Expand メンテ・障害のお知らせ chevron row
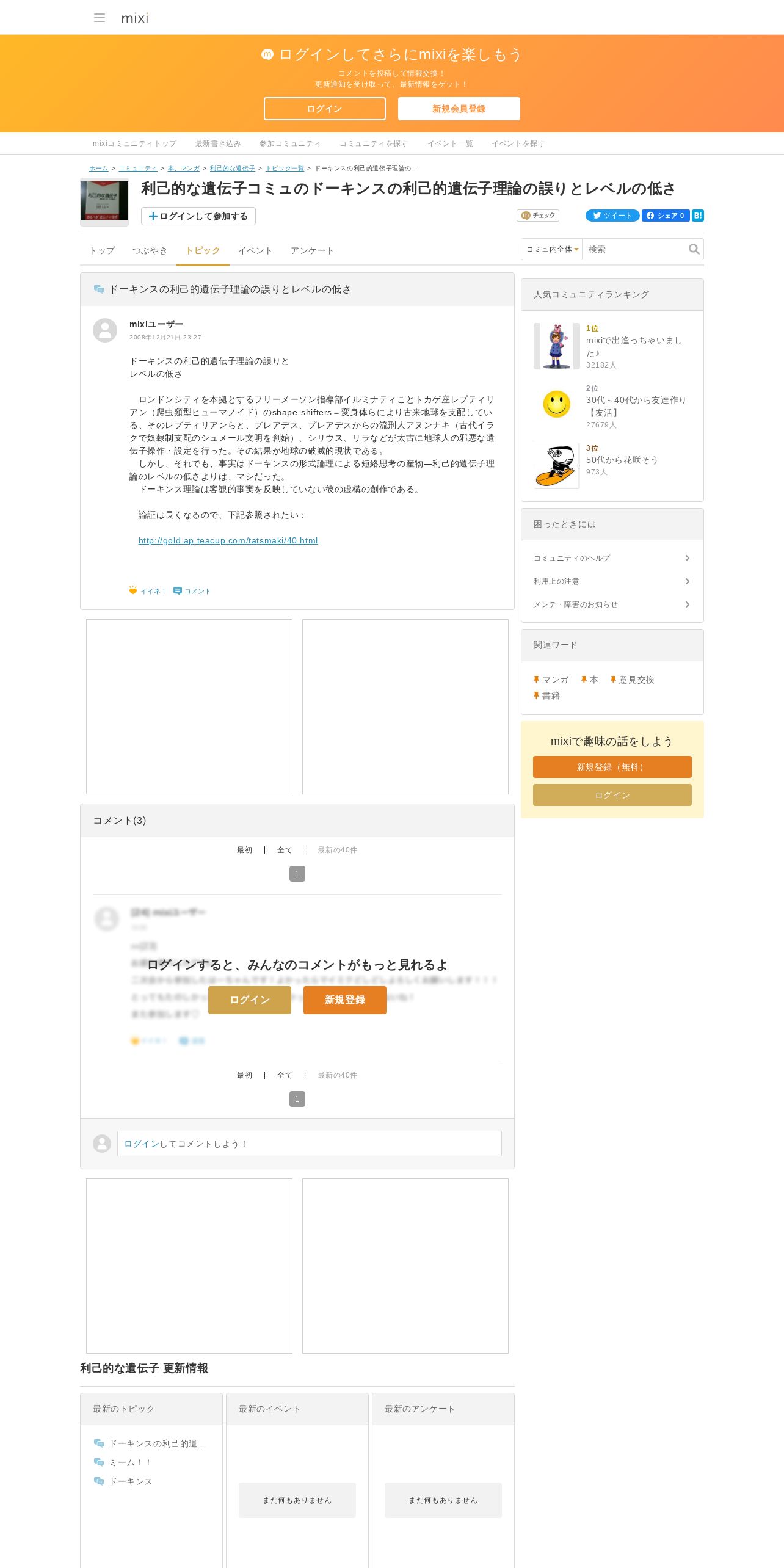Viewport: 784px width, 1568px height. coord(612,604)
